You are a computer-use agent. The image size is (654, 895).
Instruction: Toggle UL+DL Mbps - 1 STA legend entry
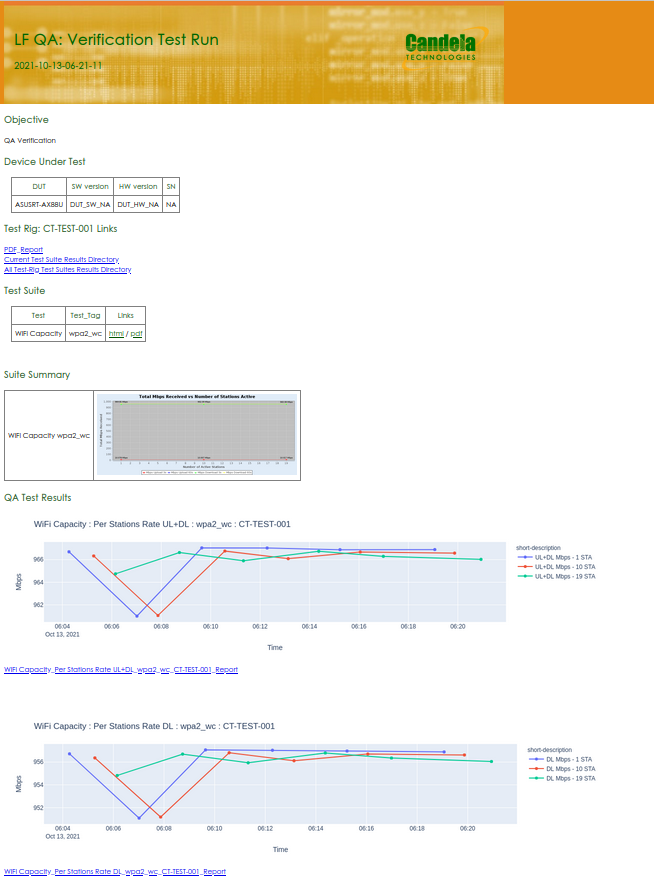pos(555,557)
